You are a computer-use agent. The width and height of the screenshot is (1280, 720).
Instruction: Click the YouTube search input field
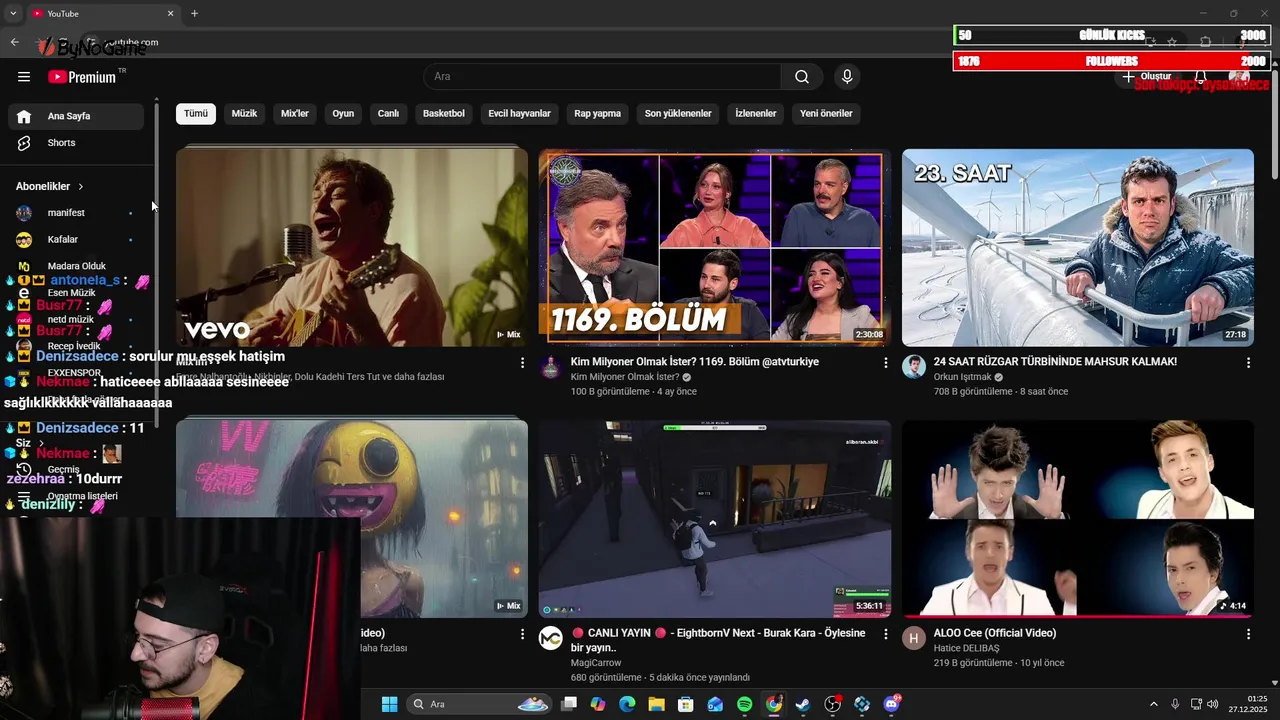[602, 77]
